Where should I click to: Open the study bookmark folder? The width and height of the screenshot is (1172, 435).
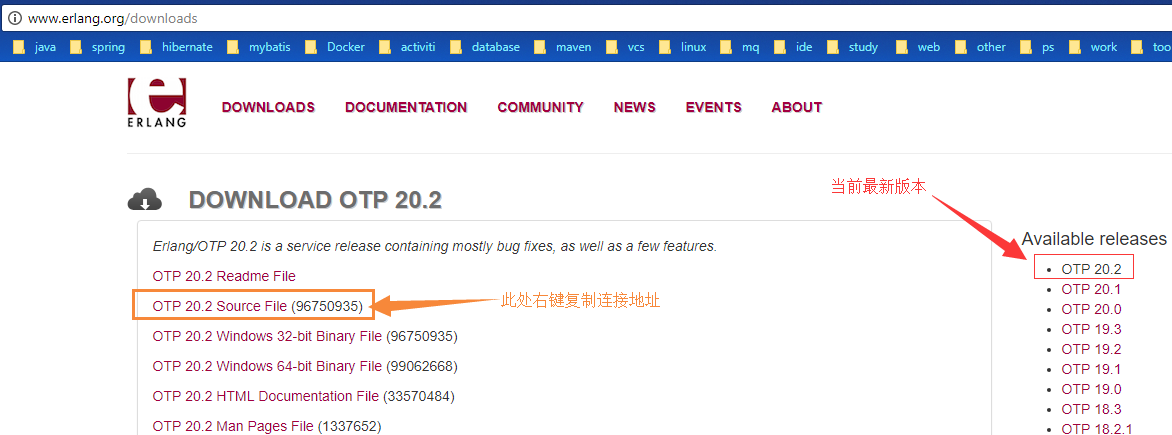coord(854,47)
